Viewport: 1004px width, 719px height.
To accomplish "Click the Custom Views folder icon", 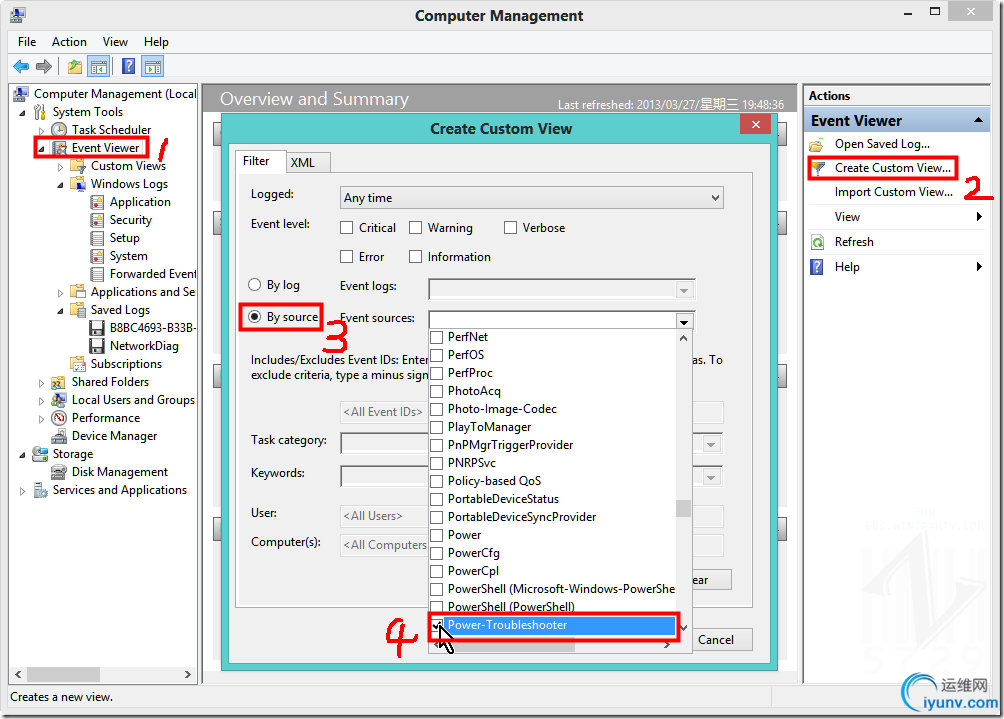I will [77, 166].
